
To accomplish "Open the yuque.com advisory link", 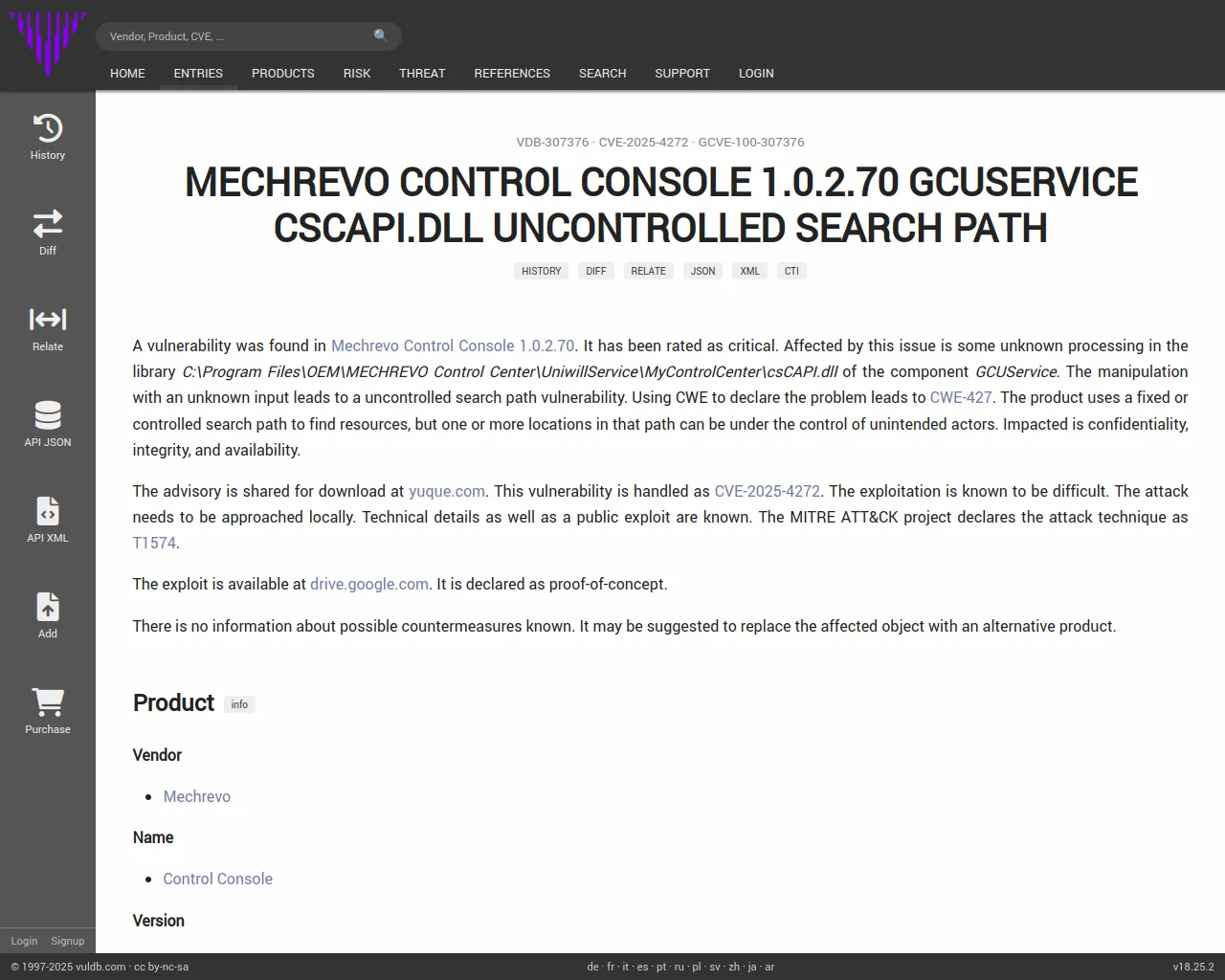I will pyautogui.click(x=447, y=491).
